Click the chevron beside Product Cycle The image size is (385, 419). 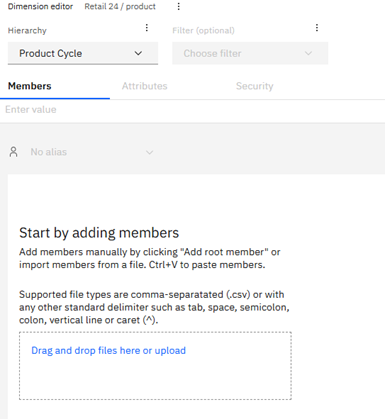[x=138, y=53]
